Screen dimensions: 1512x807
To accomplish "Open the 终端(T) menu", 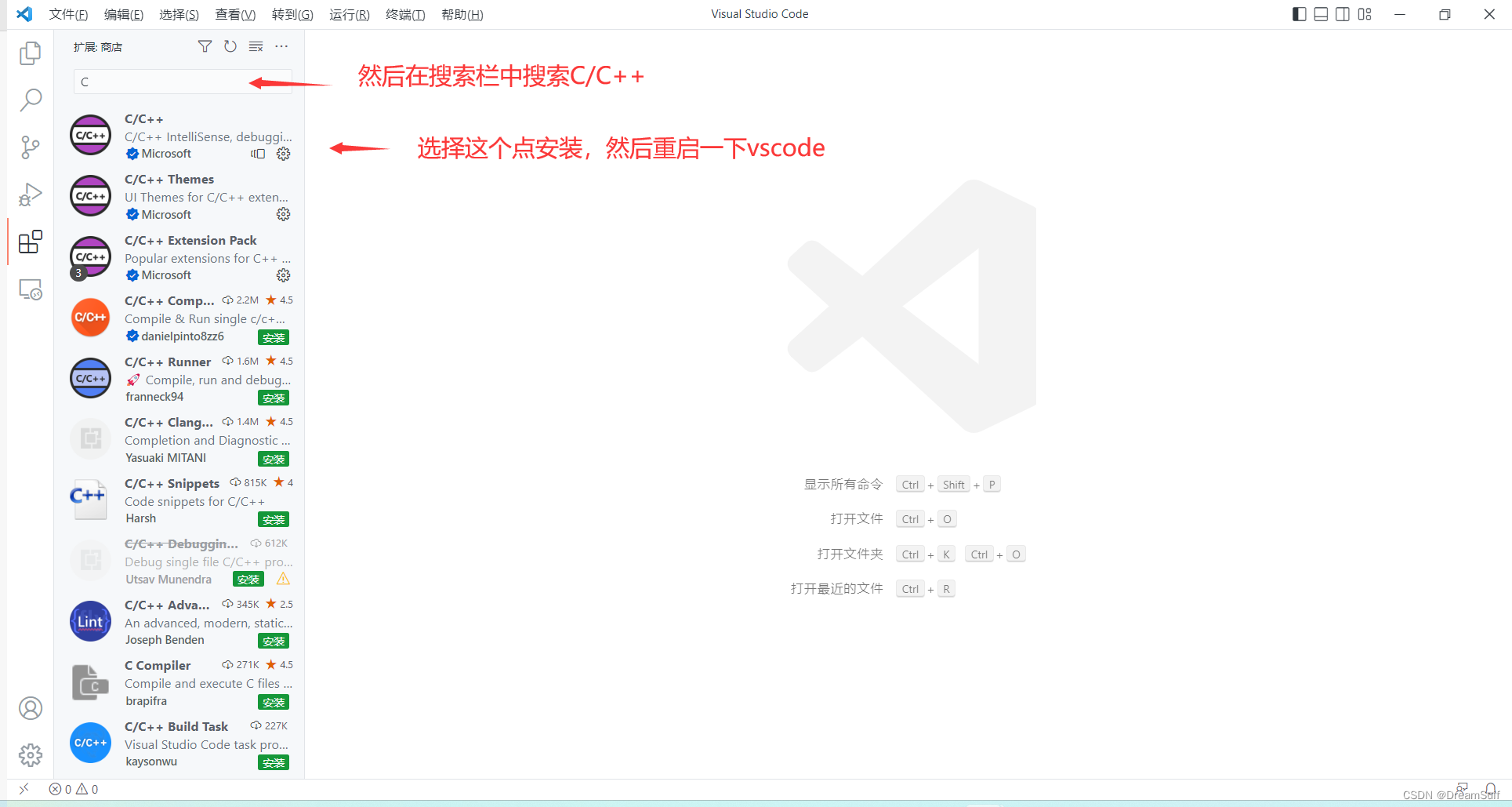I will (405, 14).
